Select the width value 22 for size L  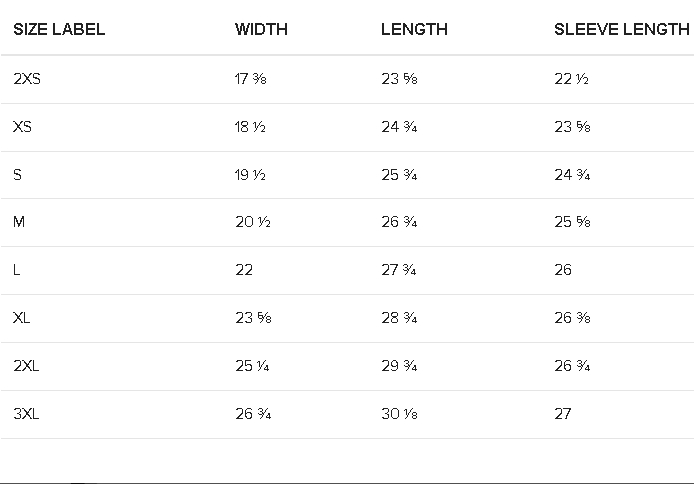244,270
